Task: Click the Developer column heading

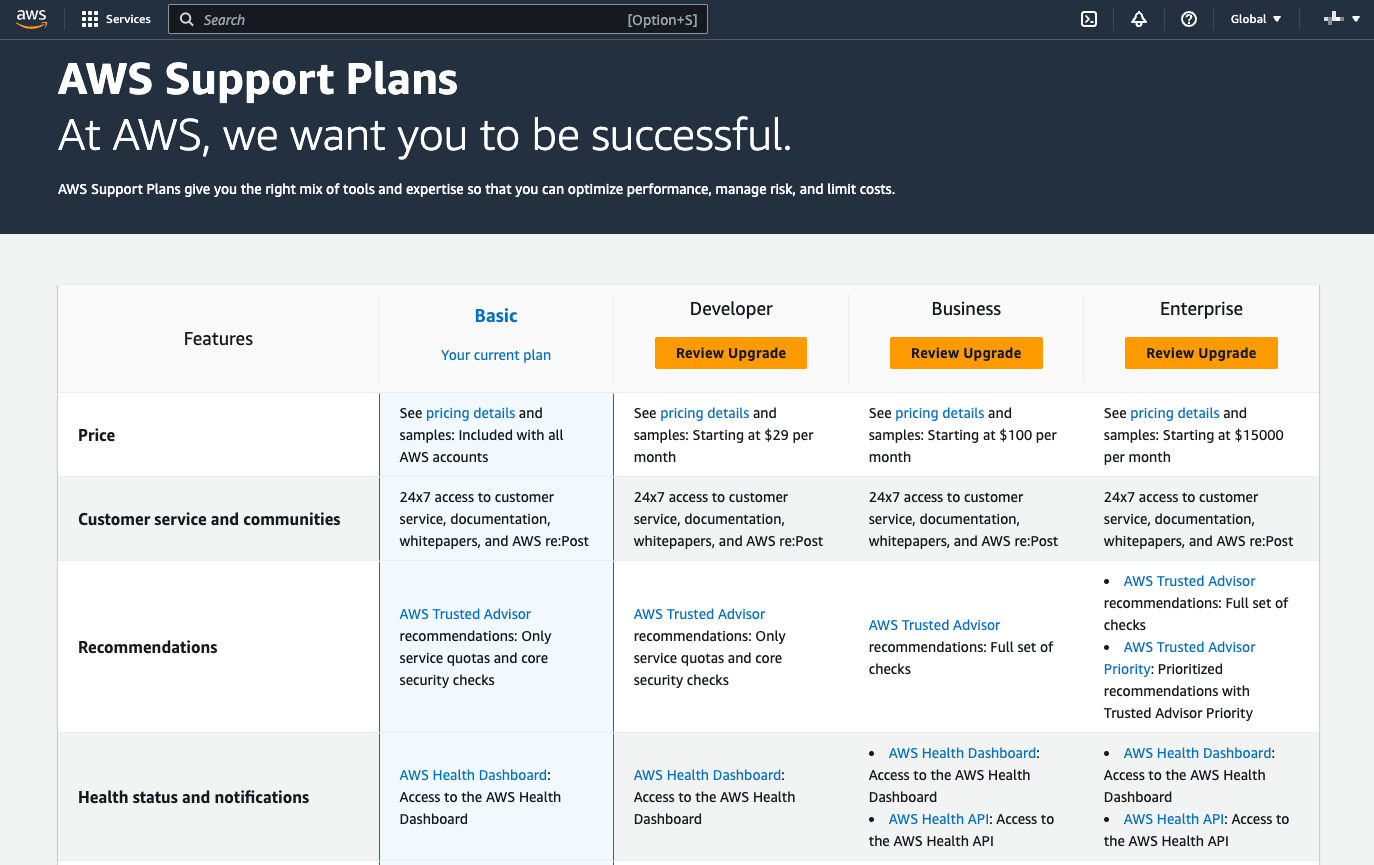Action: pos(731,309)
